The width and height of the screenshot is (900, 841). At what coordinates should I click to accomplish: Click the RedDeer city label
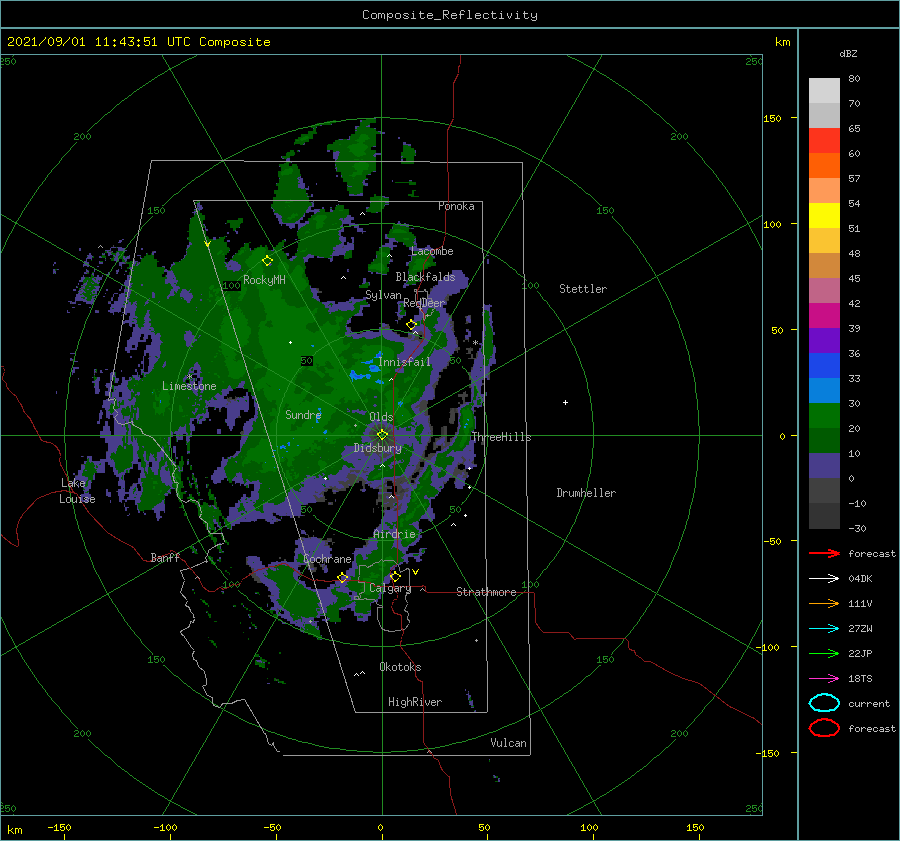[x=424, y=303]
